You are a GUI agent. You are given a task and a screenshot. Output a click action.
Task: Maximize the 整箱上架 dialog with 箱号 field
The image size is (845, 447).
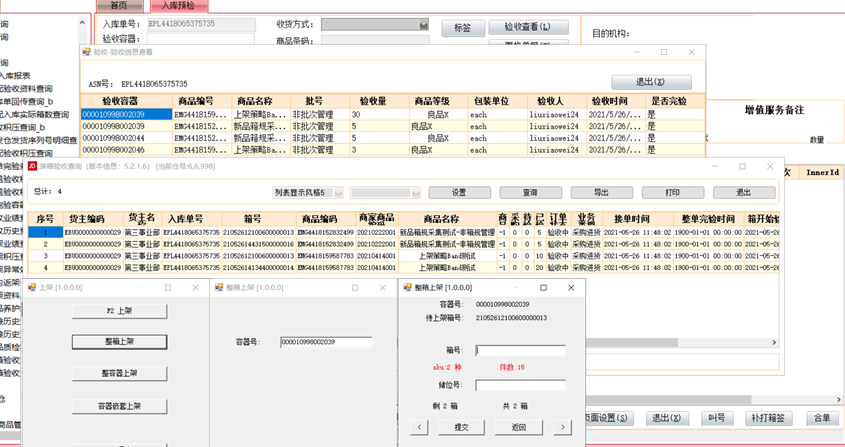(x=543, y=288)
